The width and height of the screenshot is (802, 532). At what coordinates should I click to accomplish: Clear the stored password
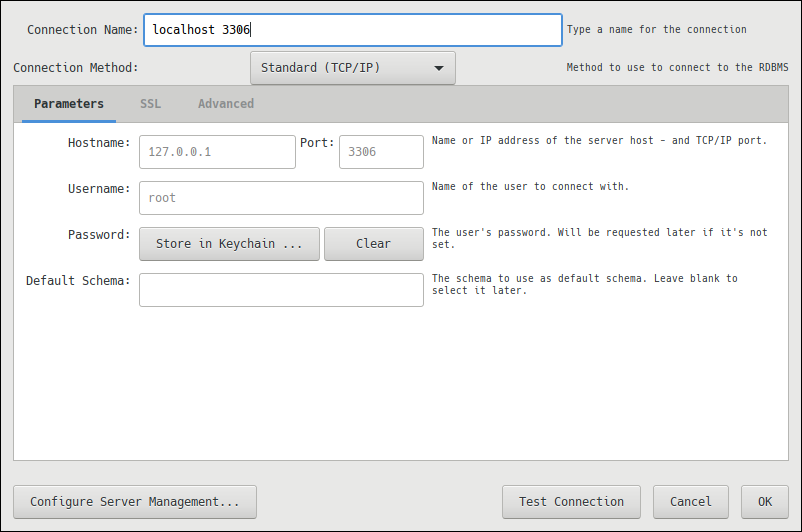pos(373,244)
